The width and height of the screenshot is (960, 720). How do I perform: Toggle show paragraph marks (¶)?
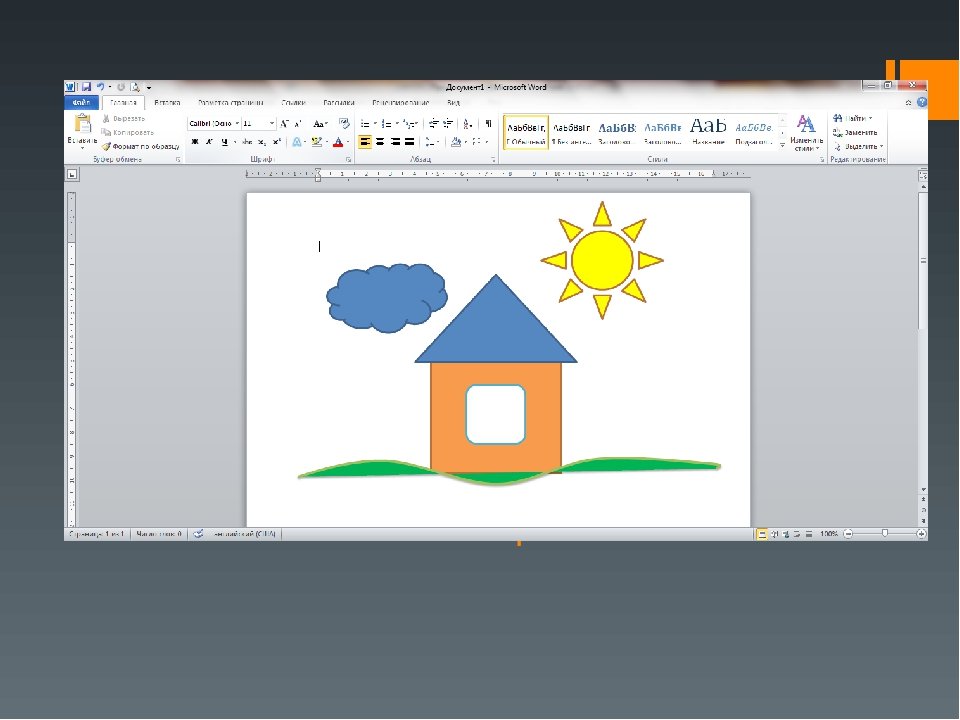point(488,123)
